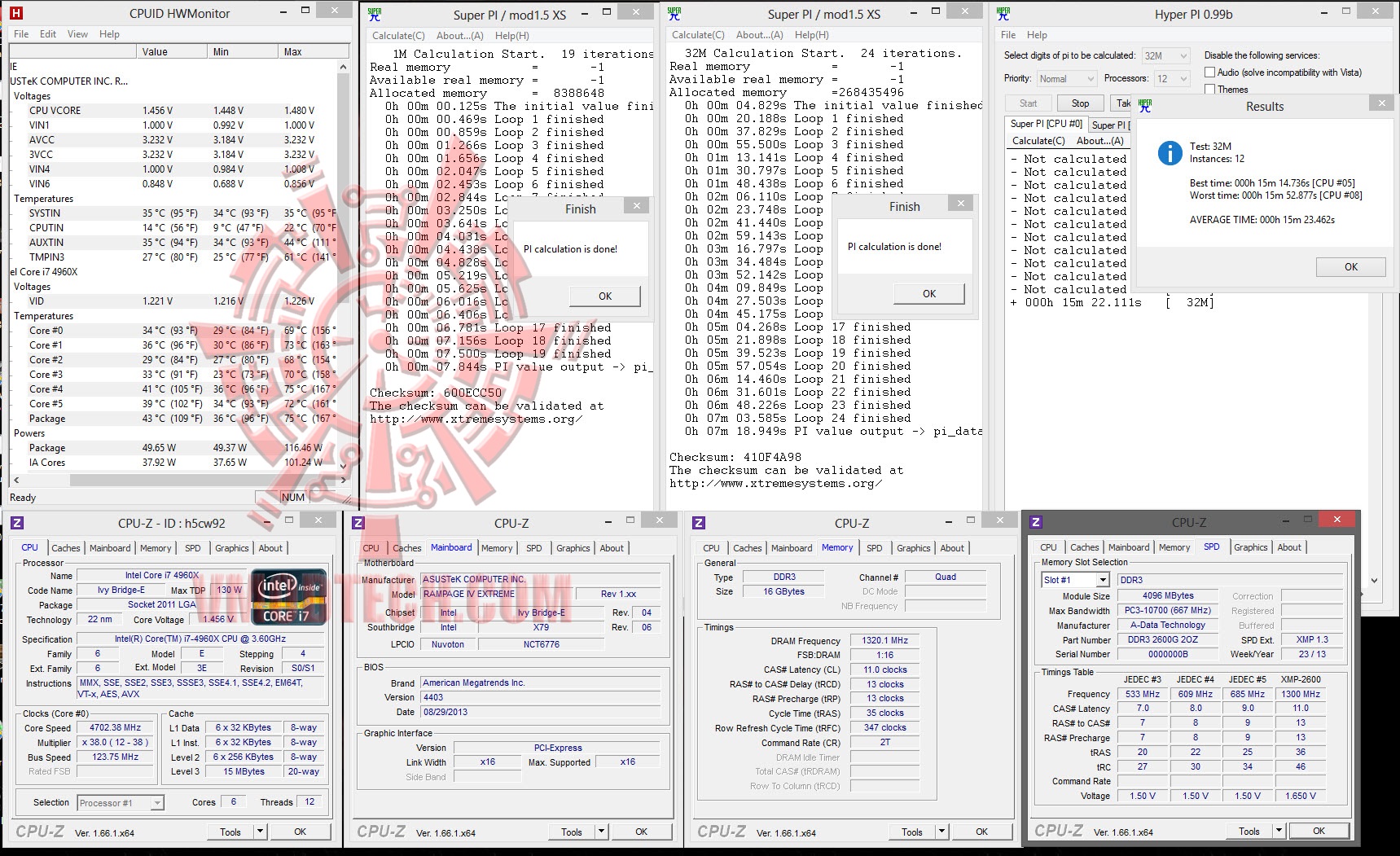Viewport: 1400px width, 856px height.
Task: Click the HWMonitor vertical scrollbar down arrow
Action: 344,468
